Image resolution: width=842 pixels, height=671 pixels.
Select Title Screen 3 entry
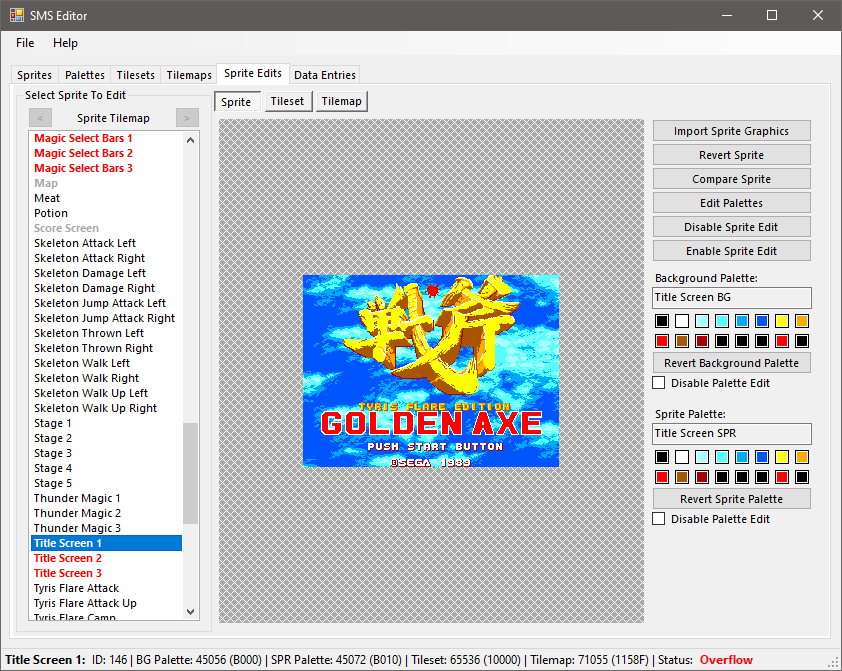106,573
